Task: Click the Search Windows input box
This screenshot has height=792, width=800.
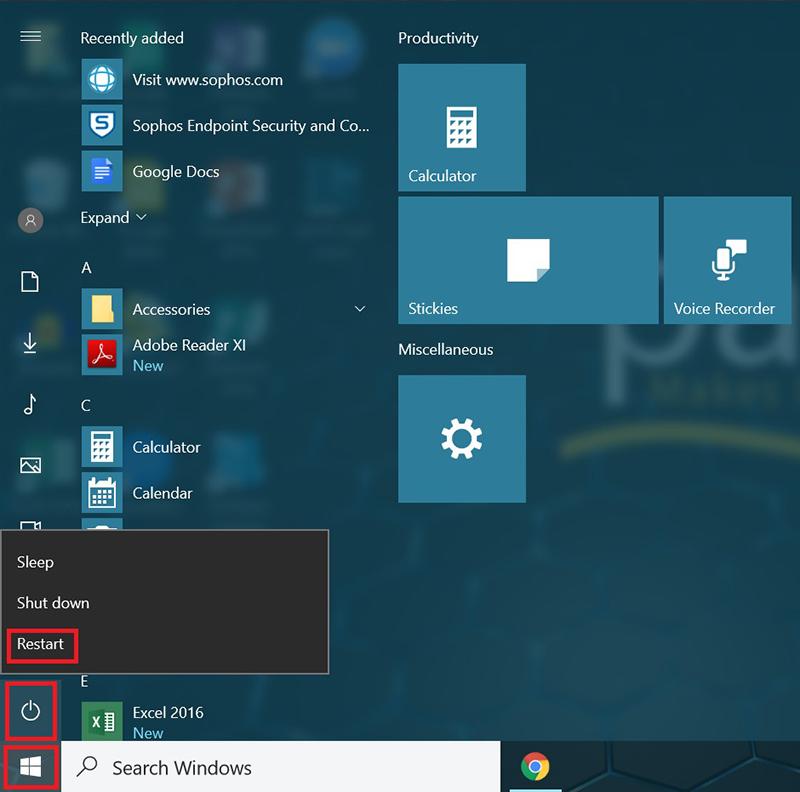Action: 280,767
